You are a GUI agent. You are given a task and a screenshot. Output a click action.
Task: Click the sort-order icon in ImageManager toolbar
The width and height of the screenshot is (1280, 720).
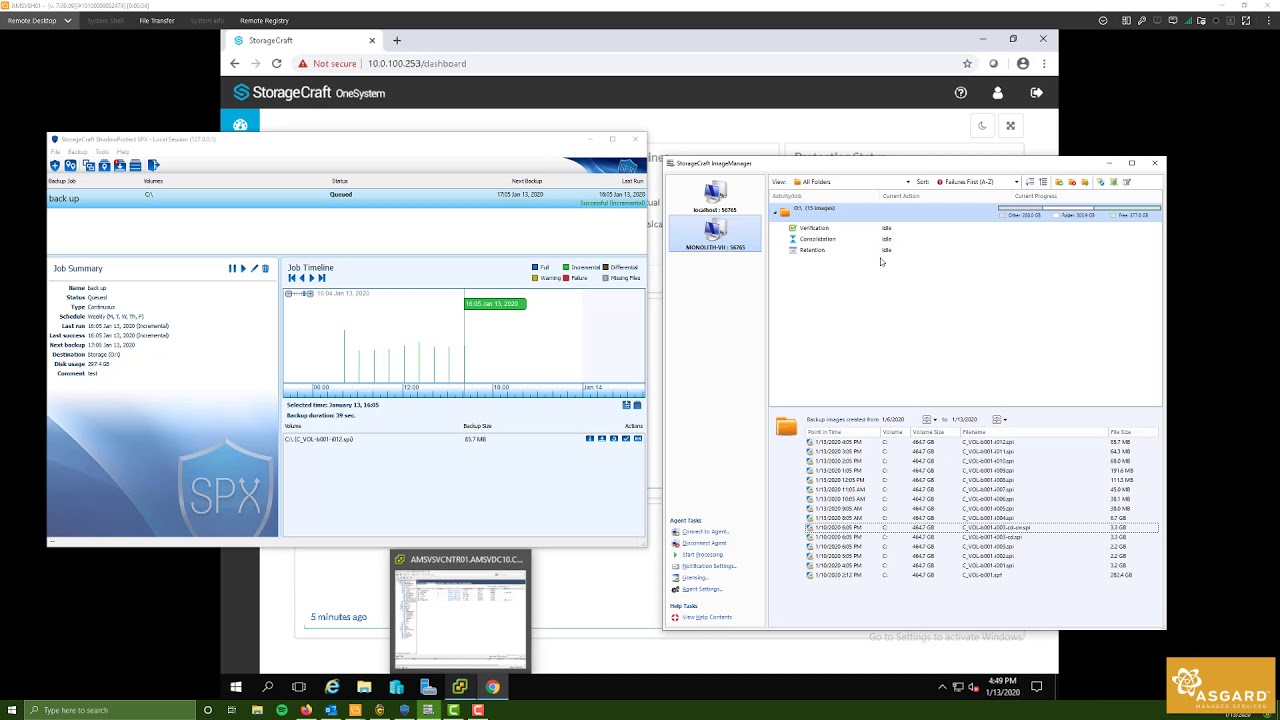tap(1030, 182)
